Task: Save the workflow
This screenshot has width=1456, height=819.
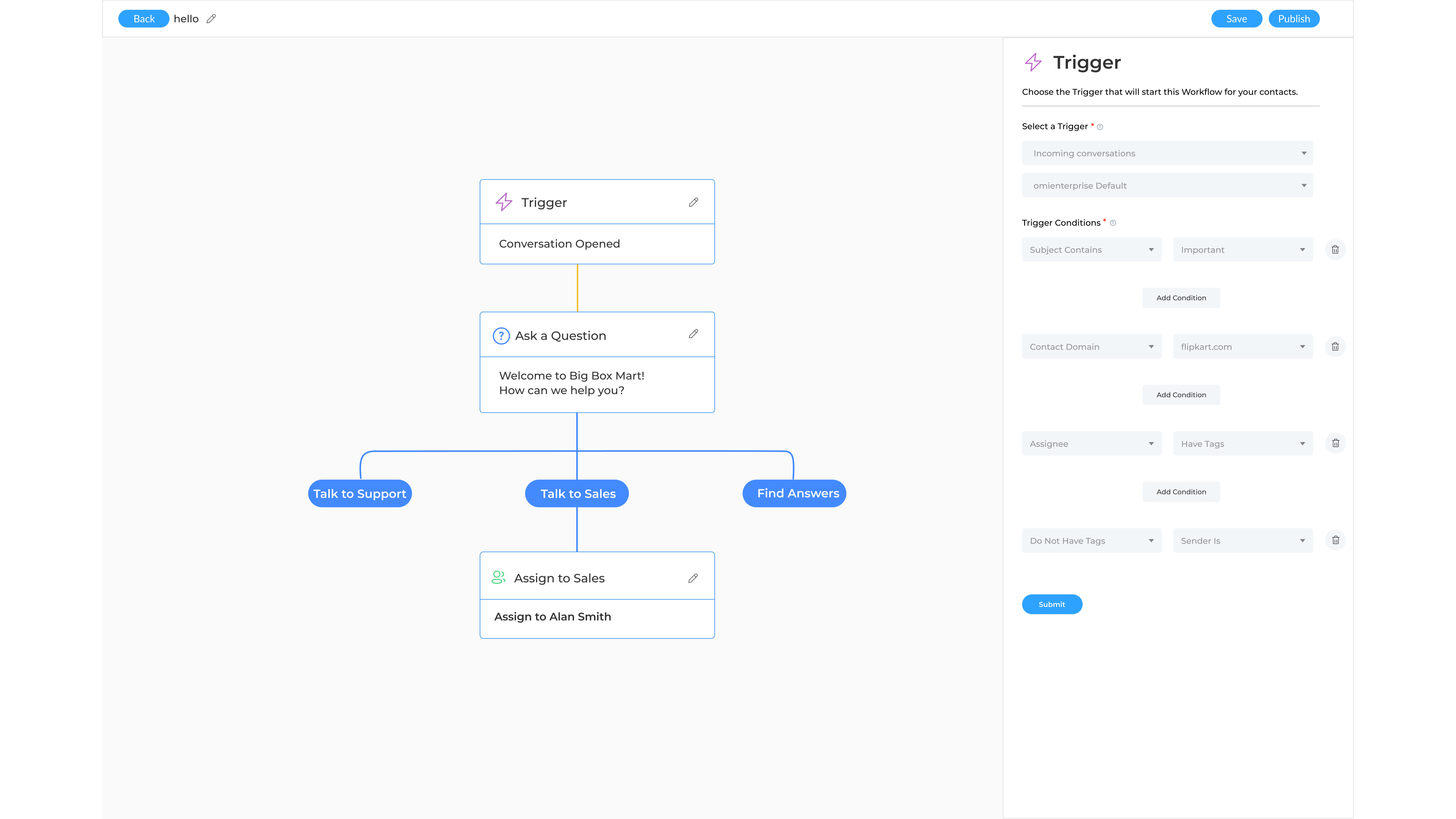Action: (1237, 19)
